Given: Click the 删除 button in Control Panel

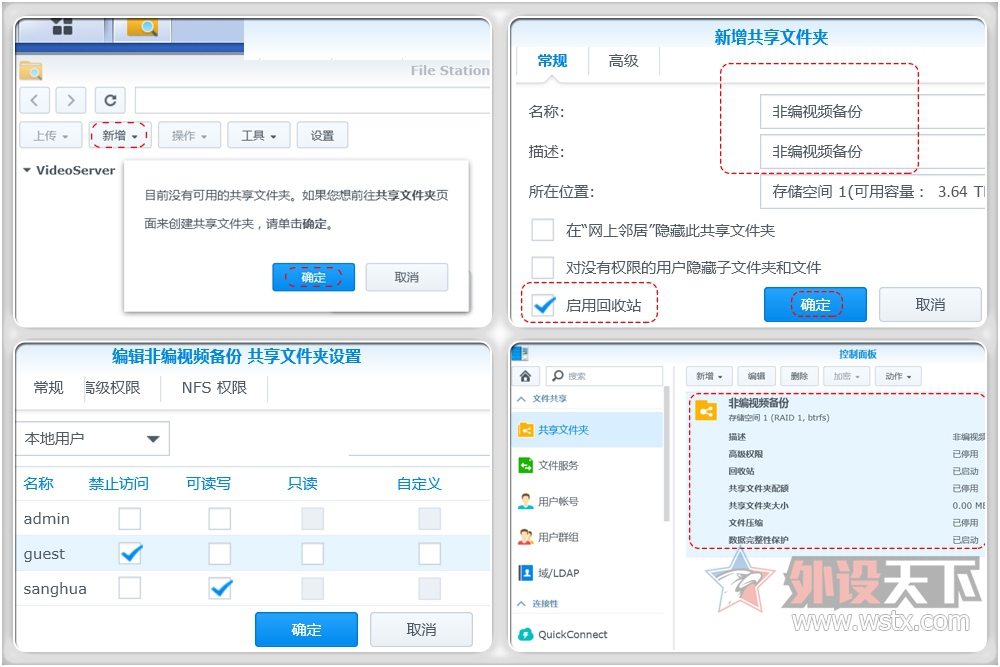Looking at the screenshot, I should 799,376.
